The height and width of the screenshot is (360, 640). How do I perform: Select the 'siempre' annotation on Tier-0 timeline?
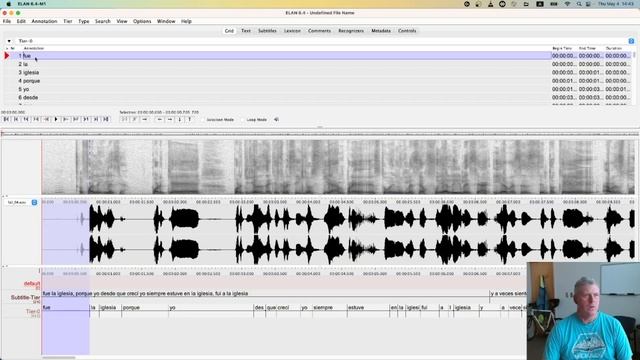329,308
